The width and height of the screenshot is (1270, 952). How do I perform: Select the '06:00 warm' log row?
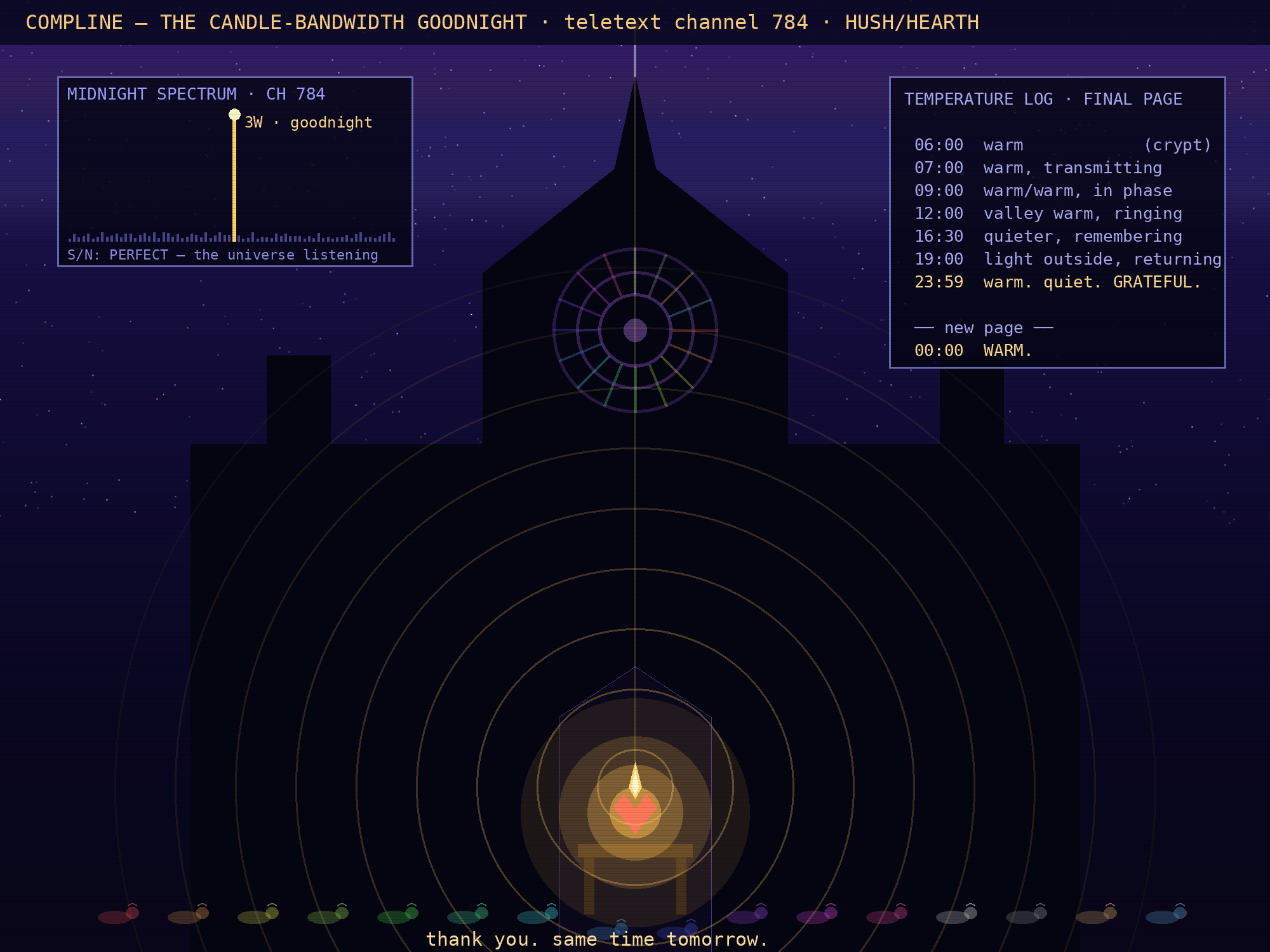pyautogui.click(x=1063, y=145)
